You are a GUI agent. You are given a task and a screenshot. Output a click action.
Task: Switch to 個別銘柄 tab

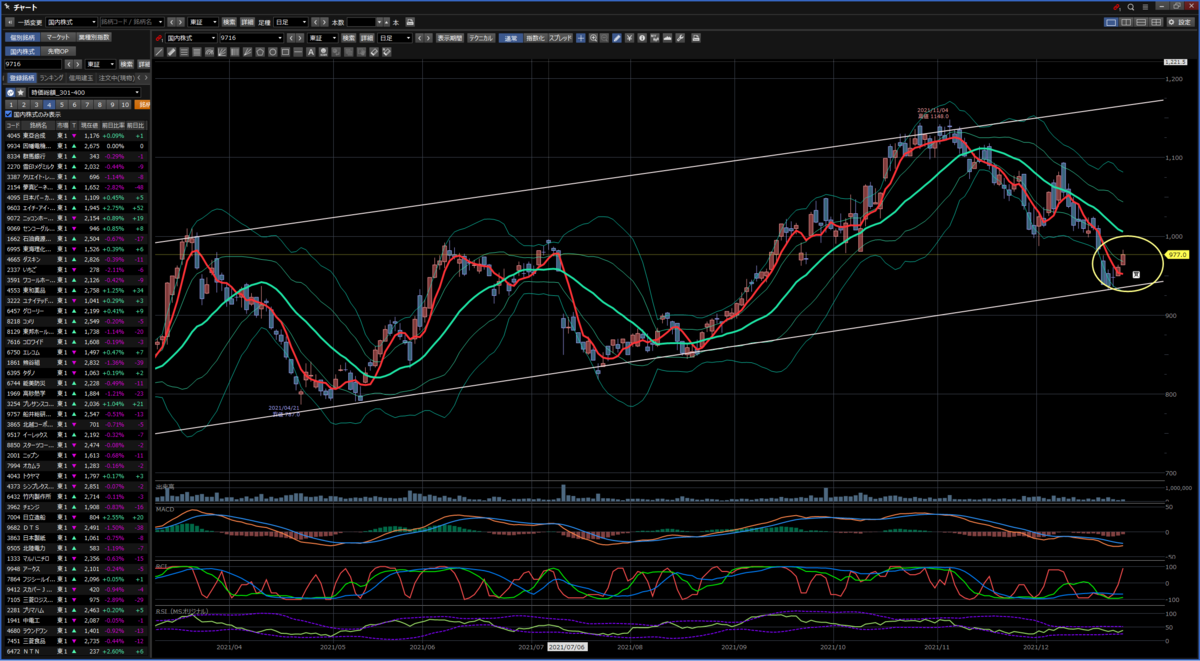click(x=22, y=37)
